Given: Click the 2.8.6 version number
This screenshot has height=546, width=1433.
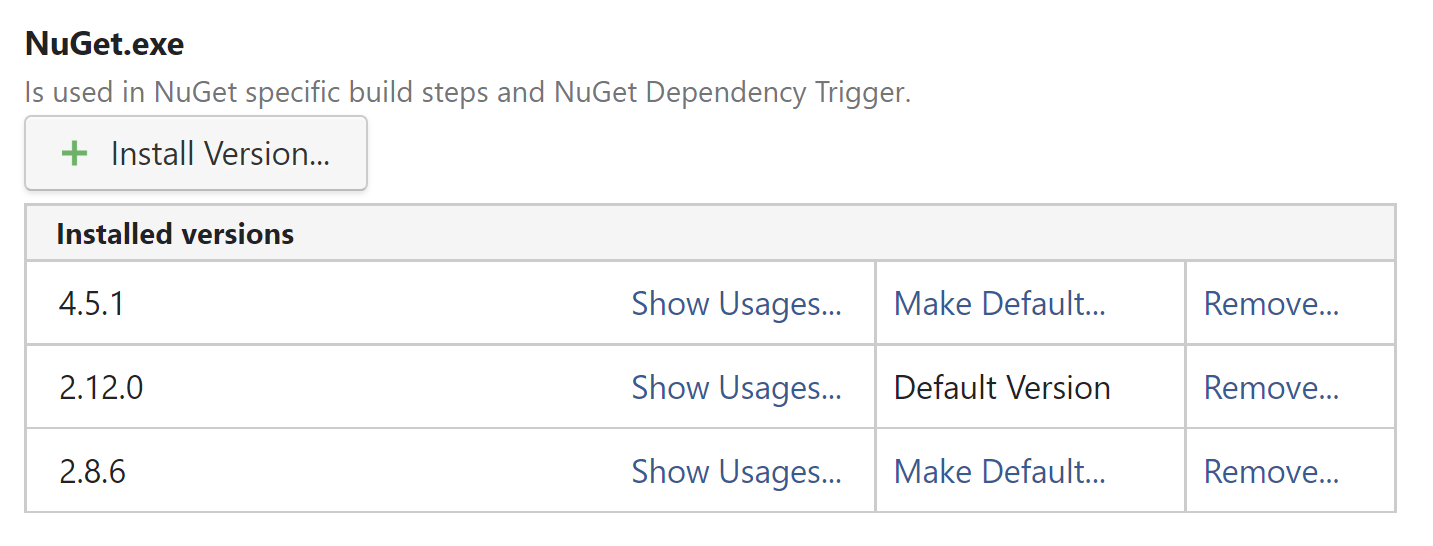Looking at the screenshot, I should coord(93,472).
